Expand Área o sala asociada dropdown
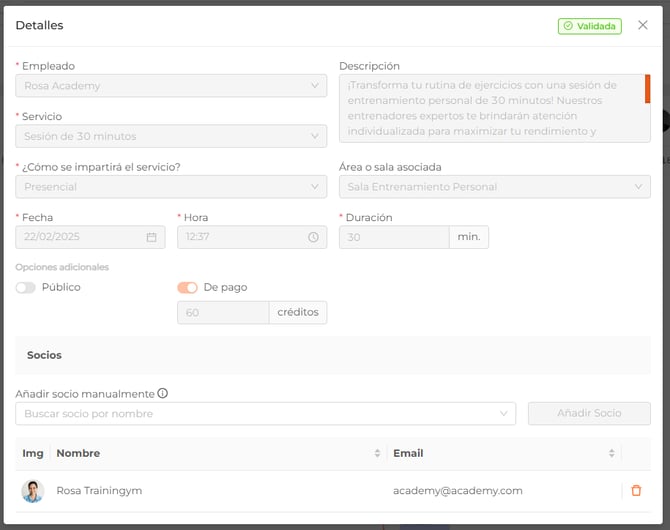670x530 pixels. point(494,187)
